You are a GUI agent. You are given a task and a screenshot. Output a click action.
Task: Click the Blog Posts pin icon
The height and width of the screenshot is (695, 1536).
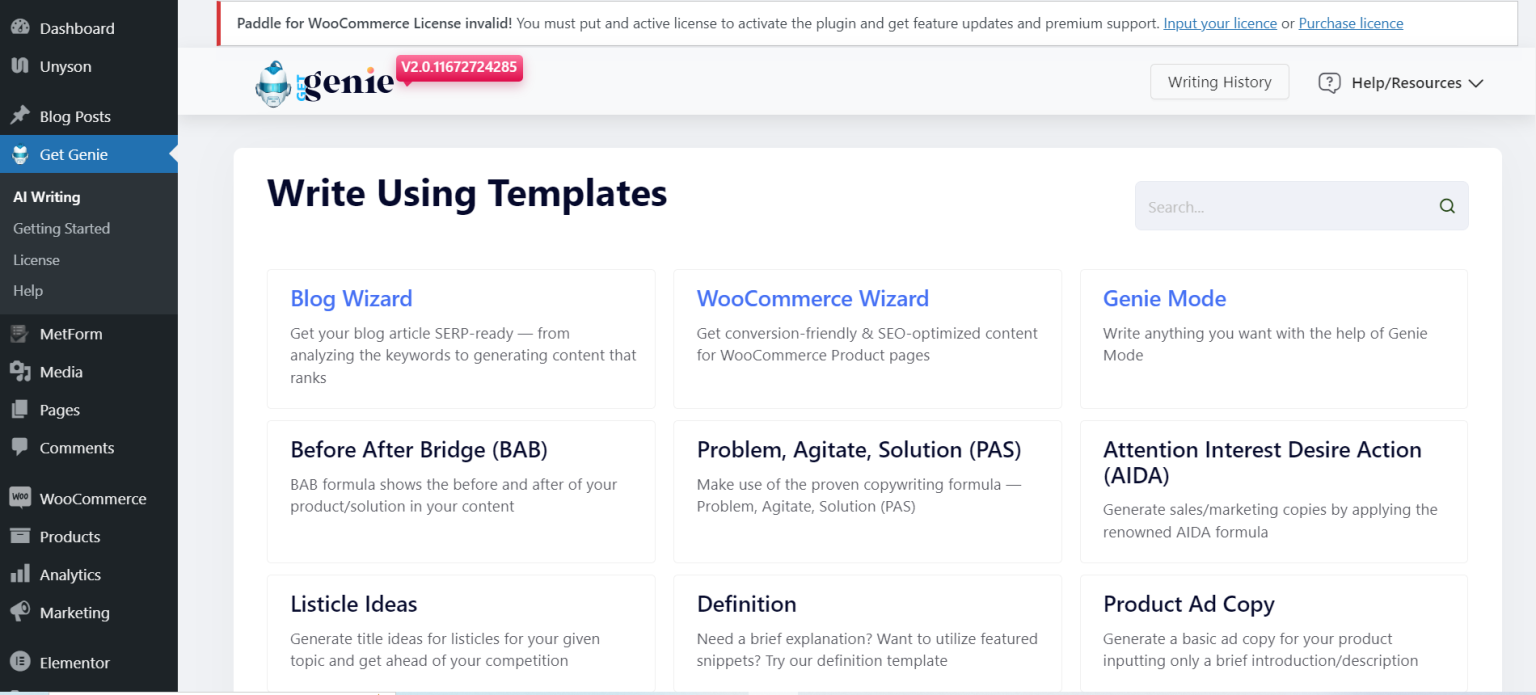pos(20,116)
